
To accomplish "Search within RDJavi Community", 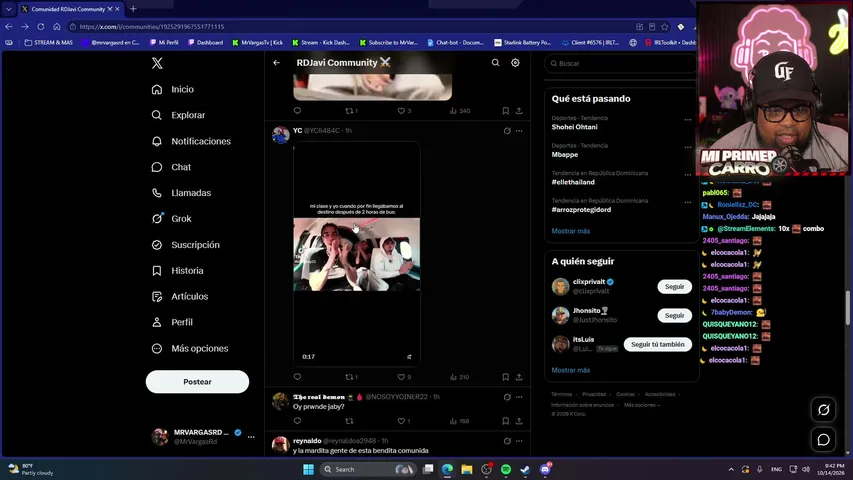I will pos(496,63).
